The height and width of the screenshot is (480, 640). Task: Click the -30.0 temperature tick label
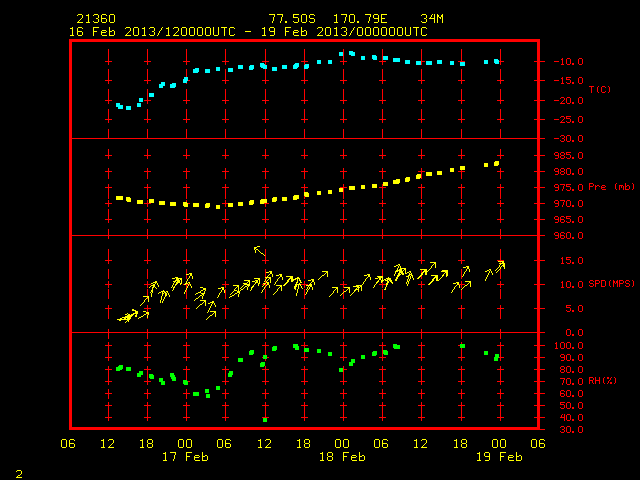coord(568,139)
